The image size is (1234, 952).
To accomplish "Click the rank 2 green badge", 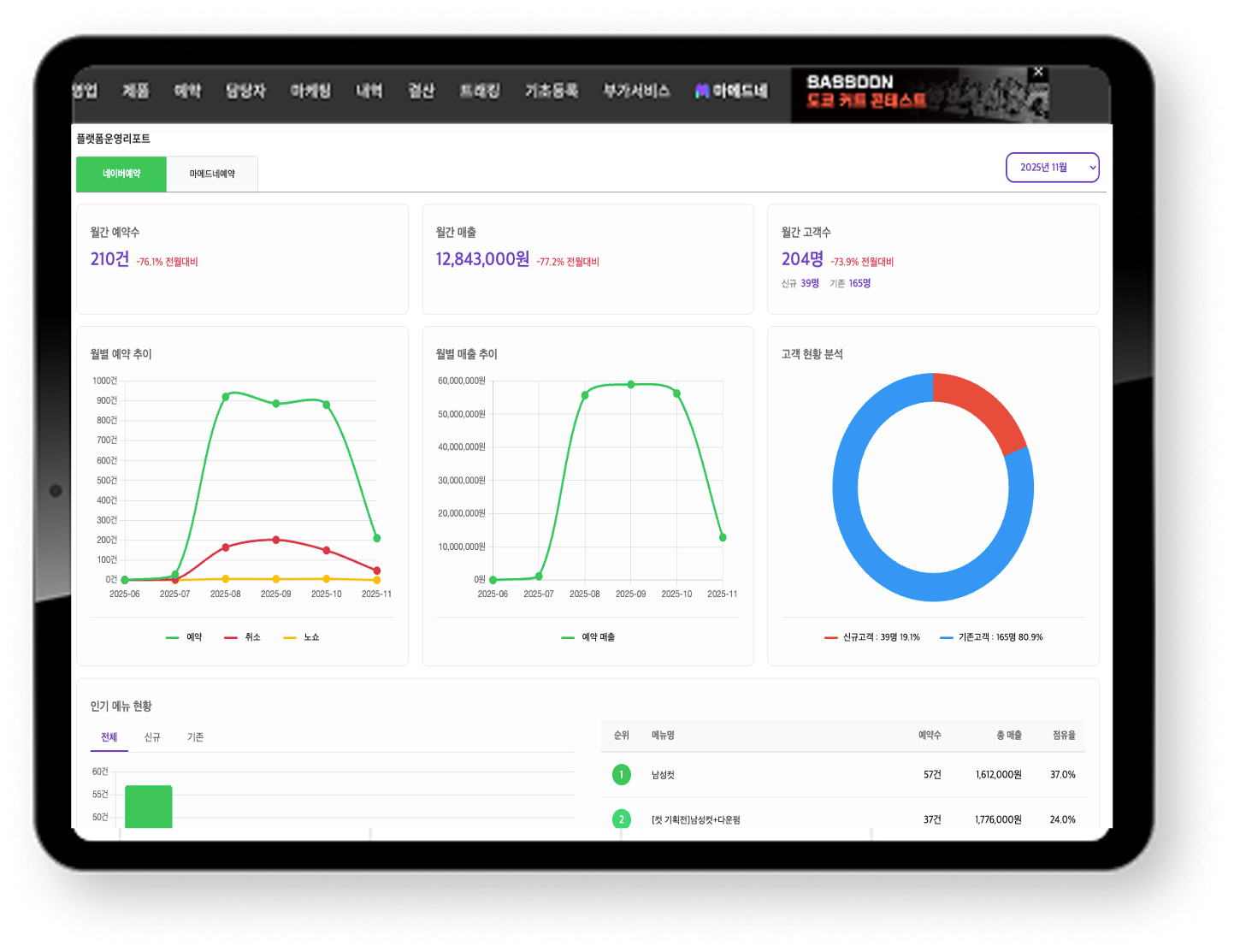I will (622, 819).
